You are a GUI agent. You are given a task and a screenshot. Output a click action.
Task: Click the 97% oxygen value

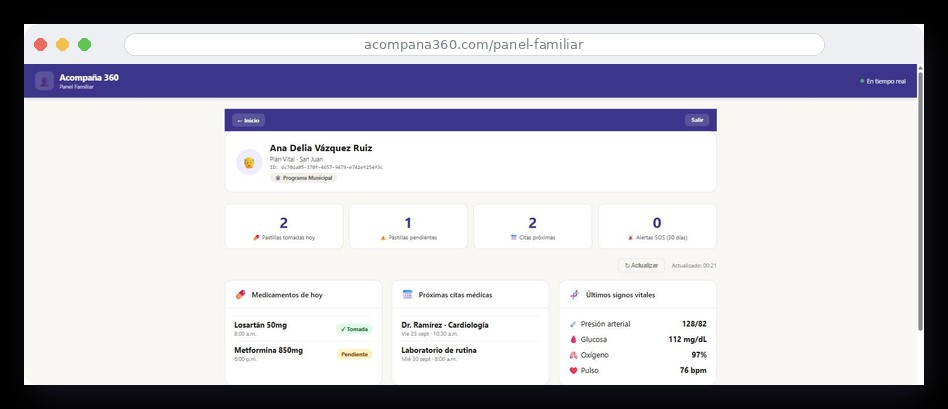pos(700,355)
